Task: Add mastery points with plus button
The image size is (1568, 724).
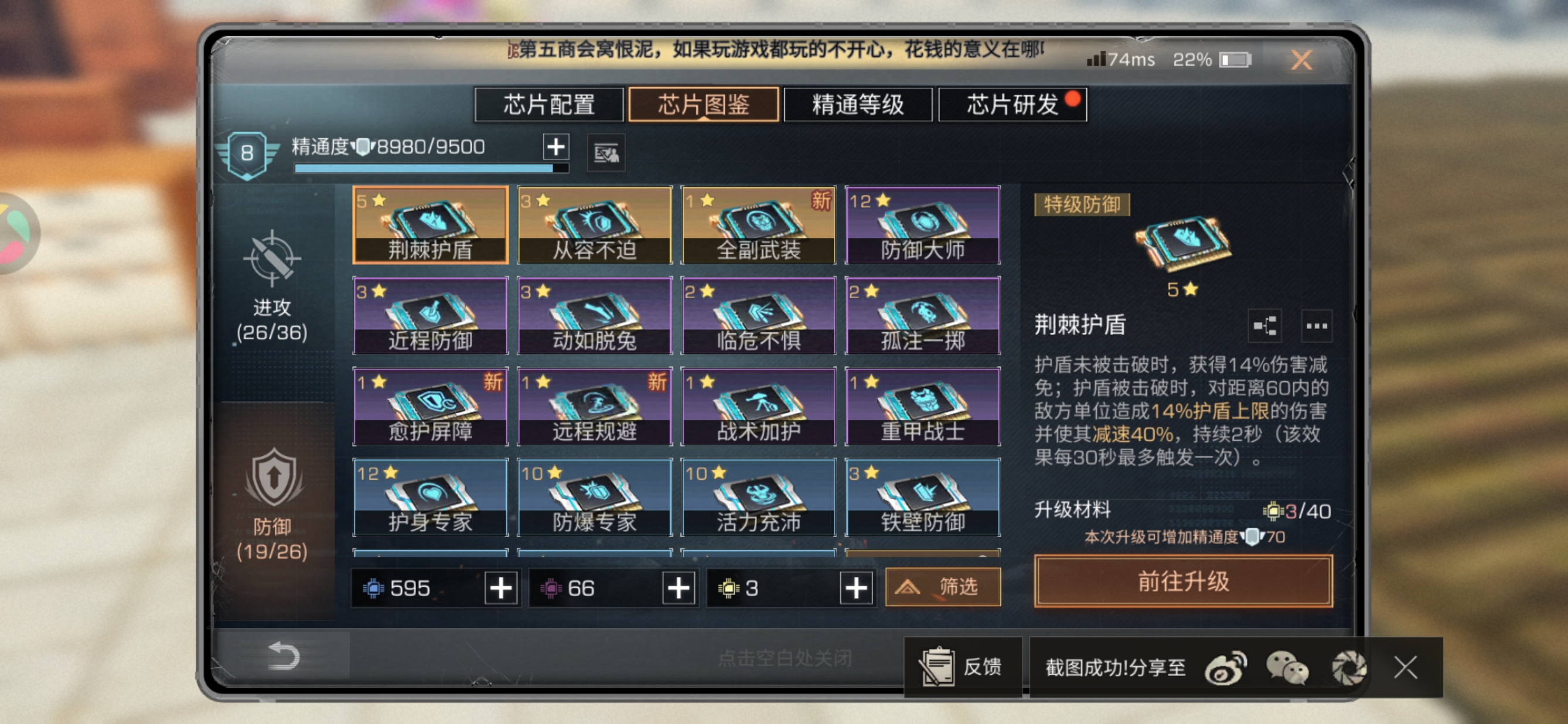Action: point(555,146)
